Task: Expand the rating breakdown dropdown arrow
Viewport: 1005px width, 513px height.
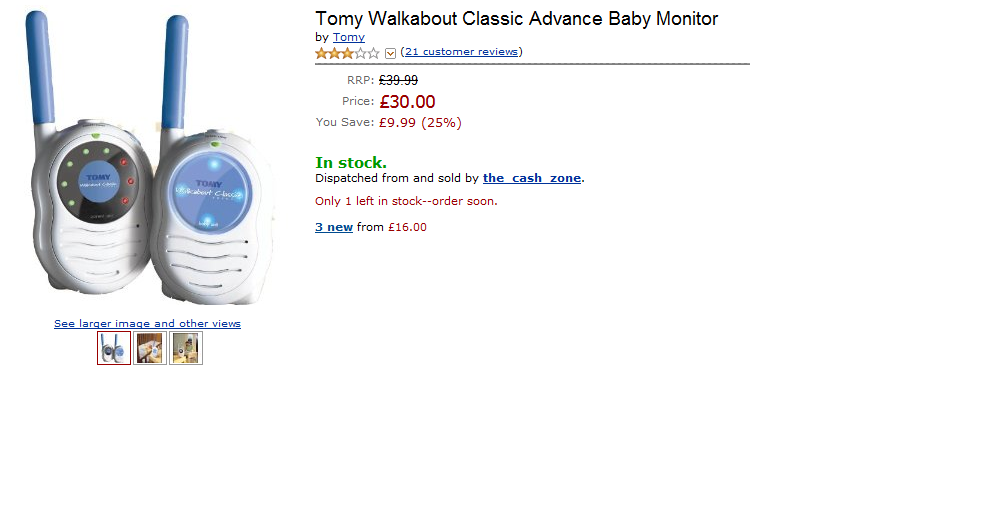Action: pyautogui.click(x=390, y=53)
